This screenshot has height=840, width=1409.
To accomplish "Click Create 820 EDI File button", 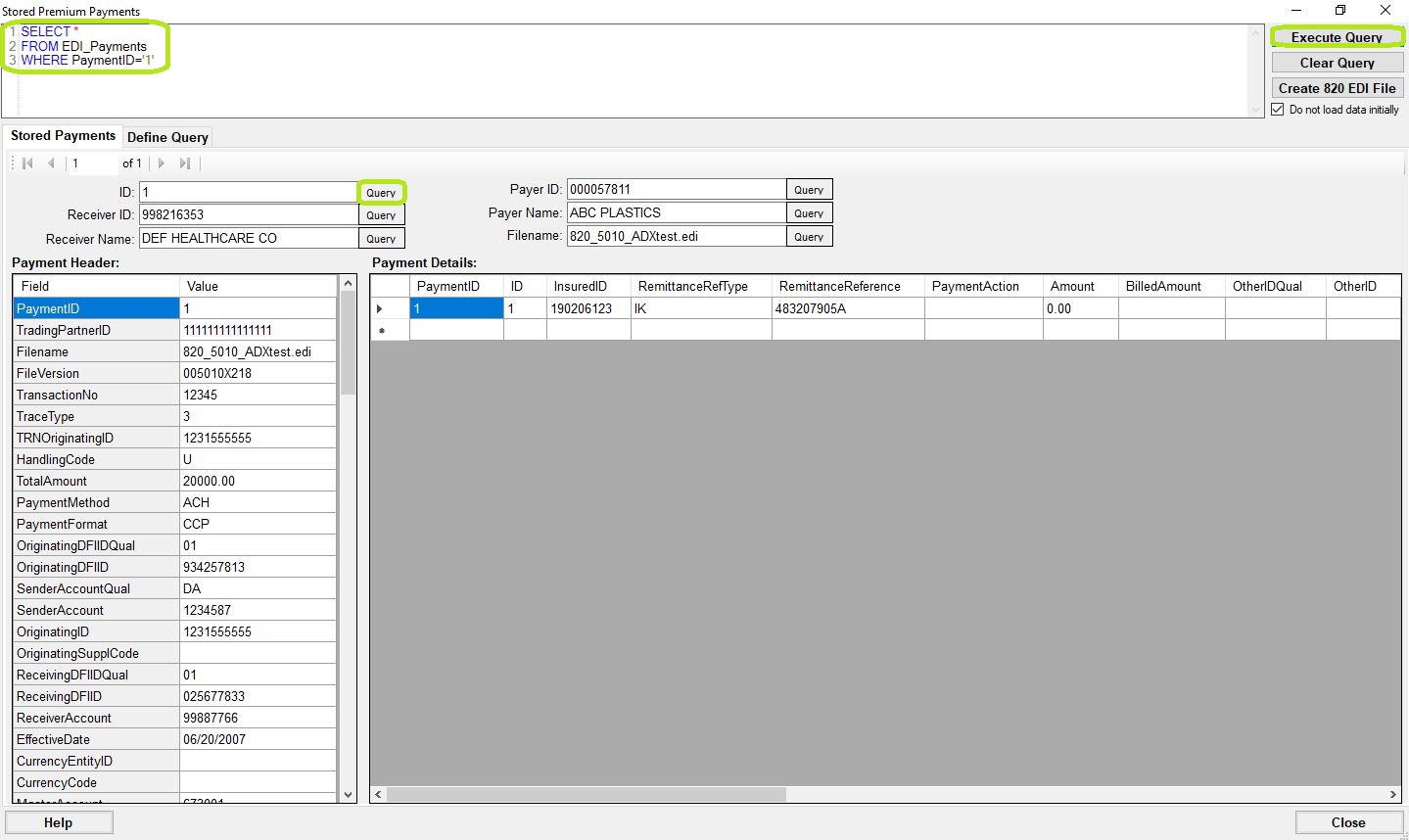I will (x=1337, y=88).
